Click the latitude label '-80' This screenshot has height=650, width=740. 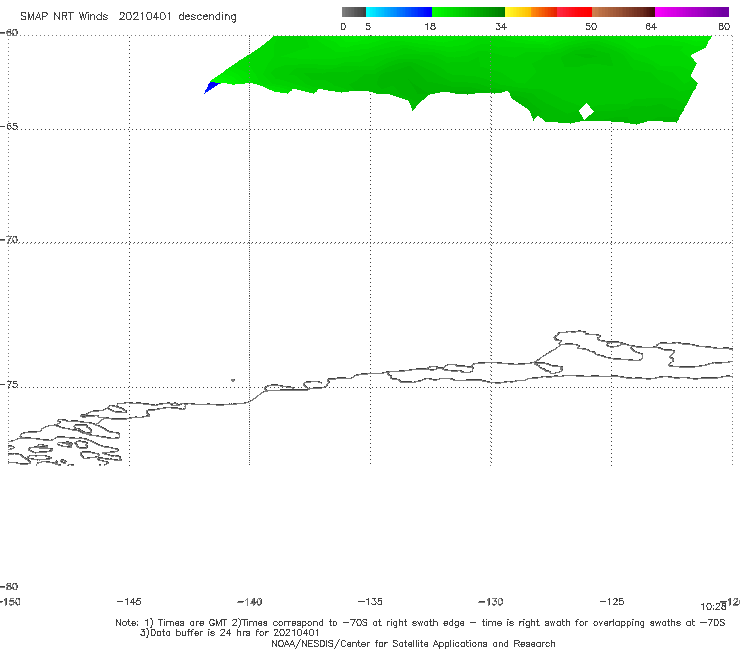(x=9, y=586)
